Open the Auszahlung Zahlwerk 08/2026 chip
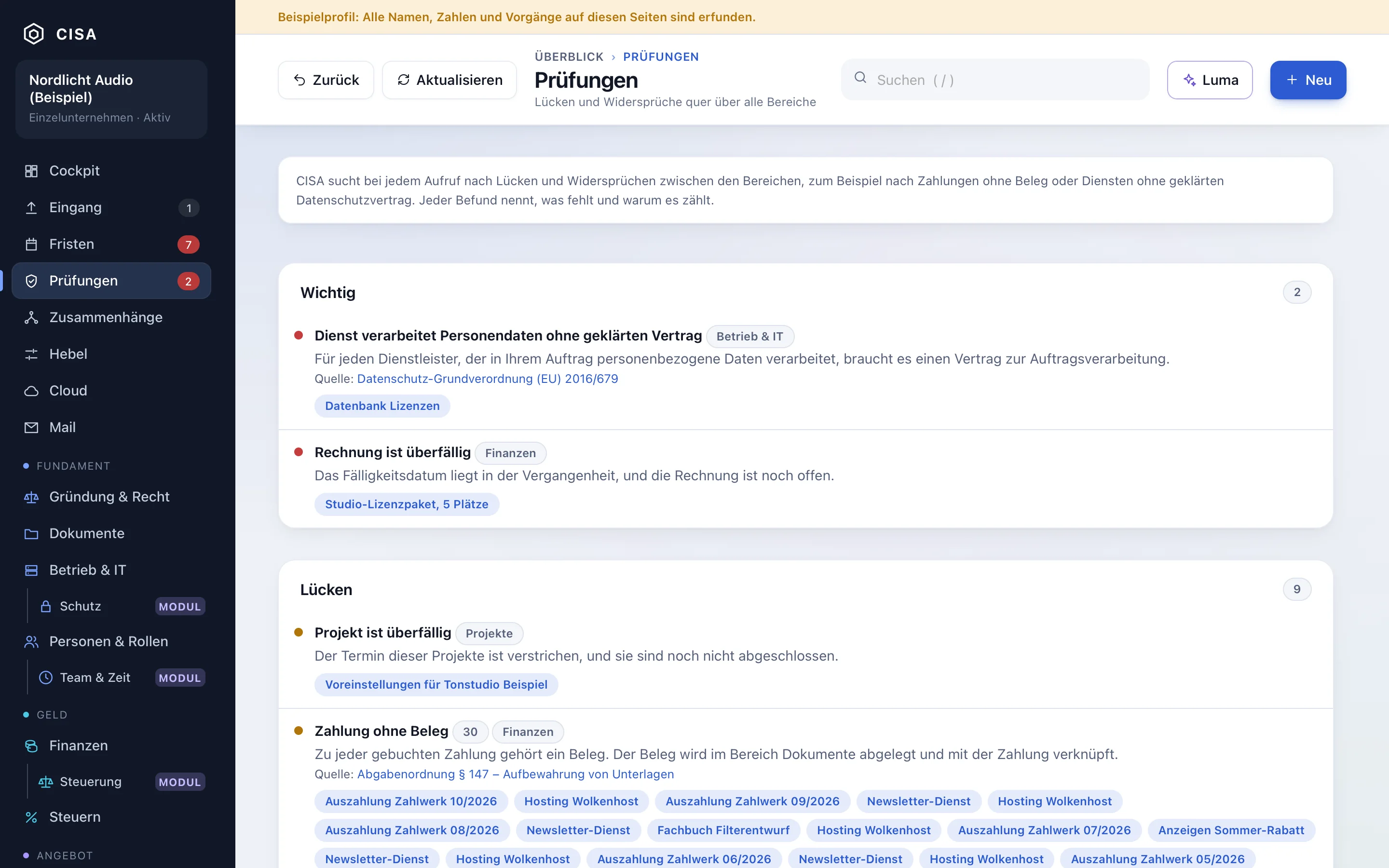The height and width of the screenshot is (868, 1389). click(412, 831)
